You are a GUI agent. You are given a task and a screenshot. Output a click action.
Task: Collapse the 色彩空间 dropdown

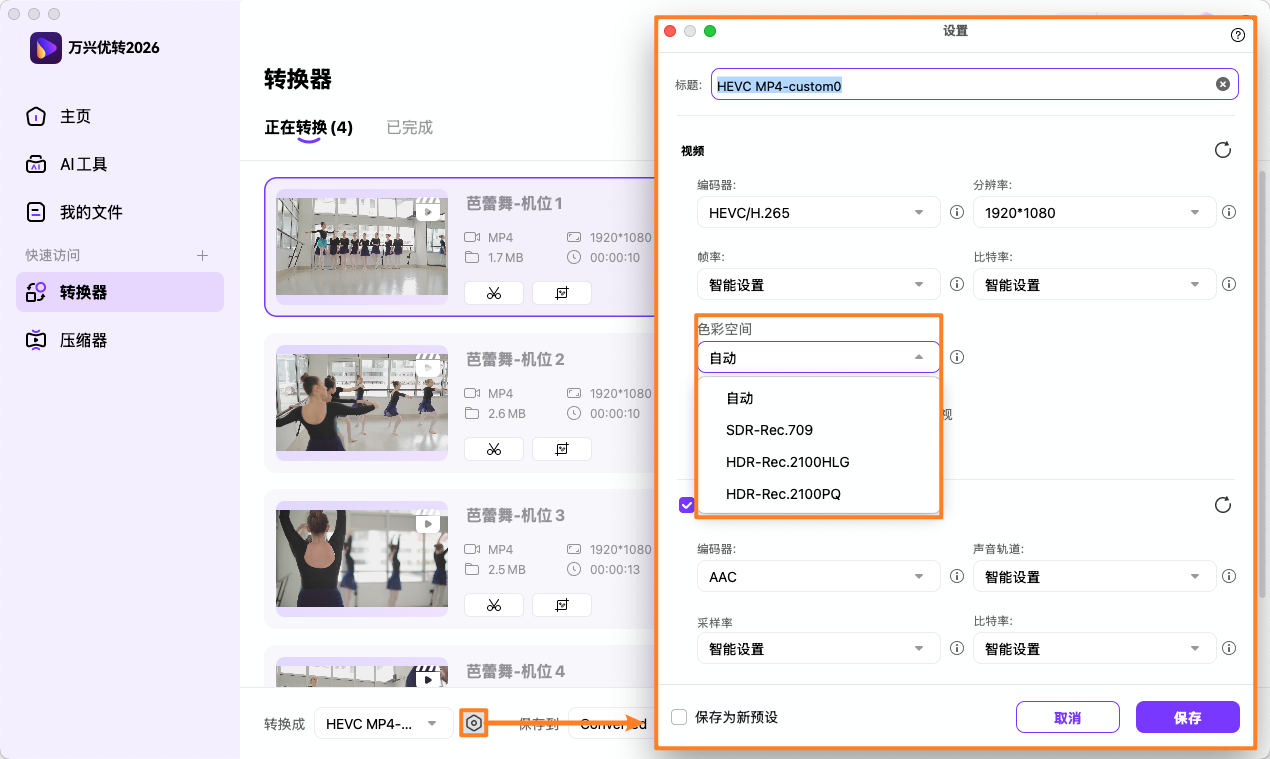pyautogui.click(x=819, y=357)
